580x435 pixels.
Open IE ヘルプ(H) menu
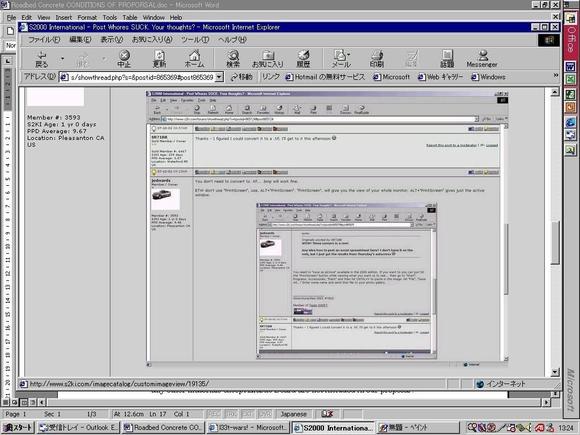[x=232, y=40]
